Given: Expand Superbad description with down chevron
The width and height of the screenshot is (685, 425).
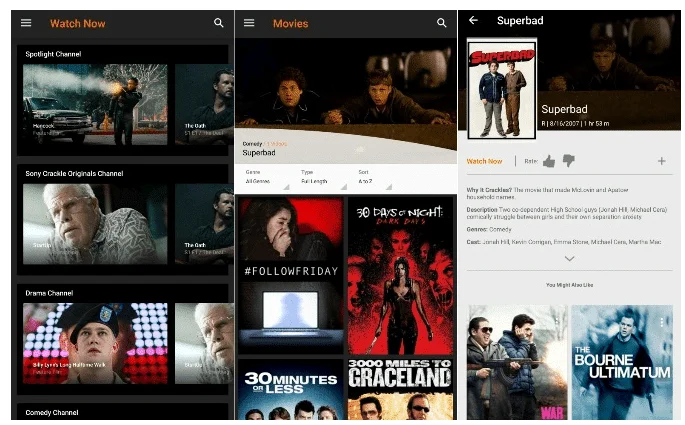Looking at the screenshot, I should [x=569, y=259].
